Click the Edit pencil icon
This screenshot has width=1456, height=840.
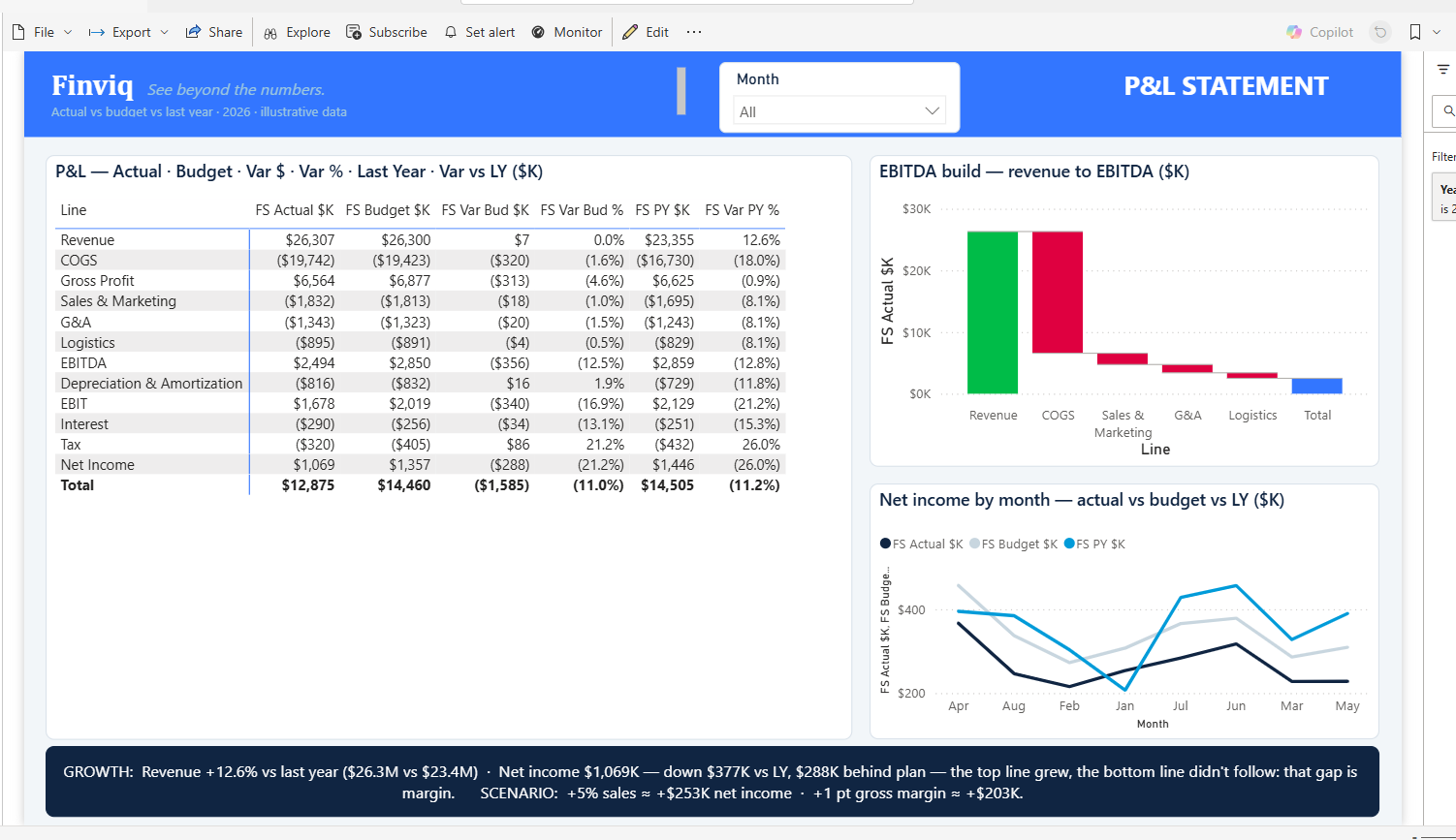[x=630, y=32]
